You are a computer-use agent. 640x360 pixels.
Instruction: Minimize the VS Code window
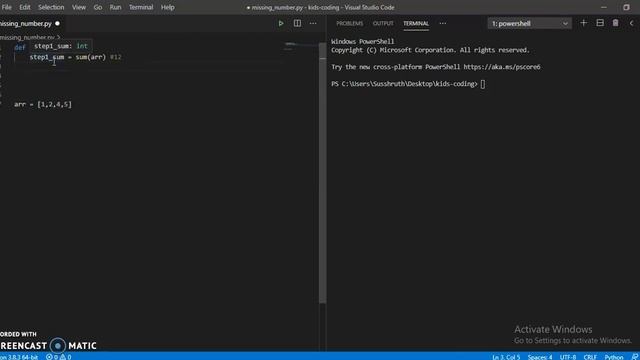(x=604, y=7)
